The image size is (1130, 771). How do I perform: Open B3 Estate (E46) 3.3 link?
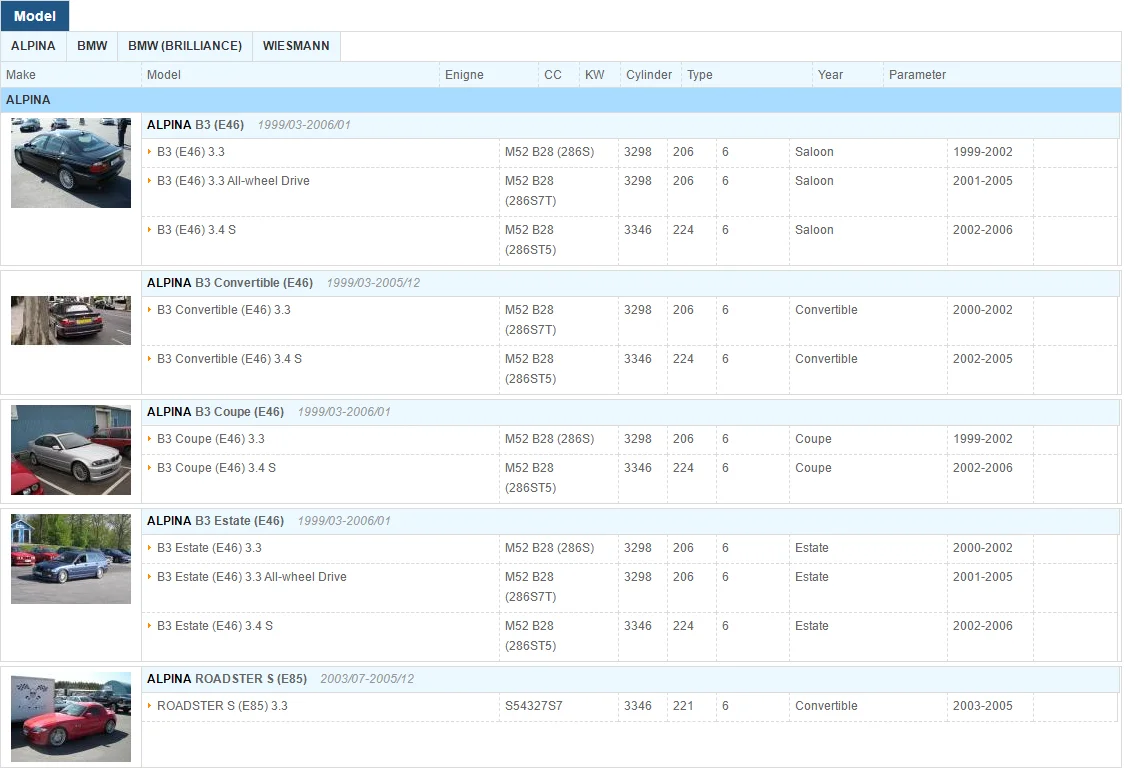pos(210,548)
